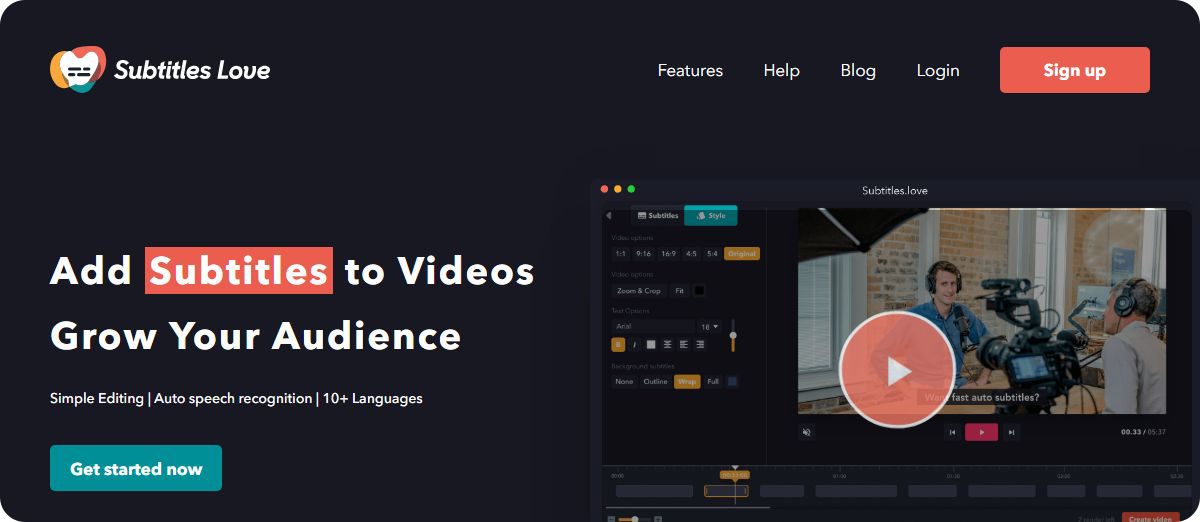Set background subtitles to None
The image size is (1200, 522).
(x=624, y=381)
